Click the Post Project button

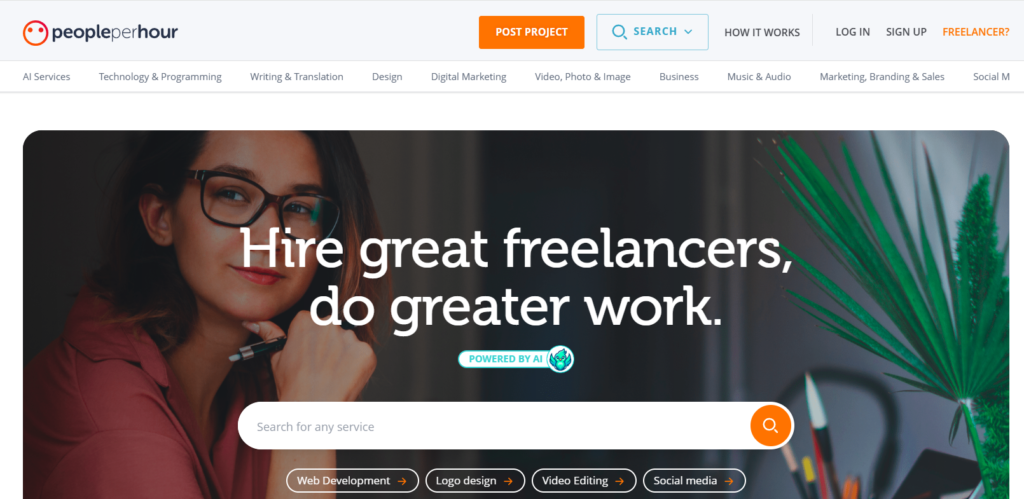(x=532, y=32)
